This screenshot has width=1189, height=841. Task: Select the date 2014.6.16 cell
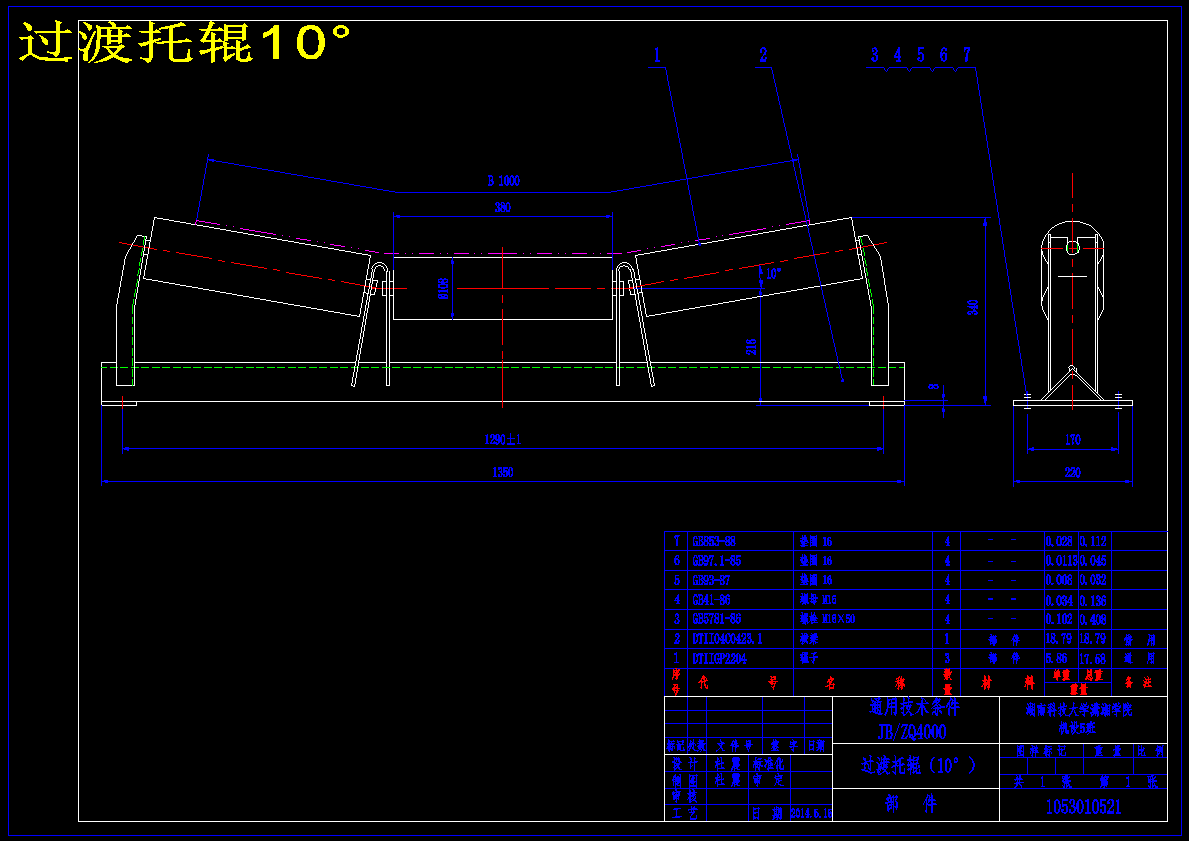[x=811, y=813]
